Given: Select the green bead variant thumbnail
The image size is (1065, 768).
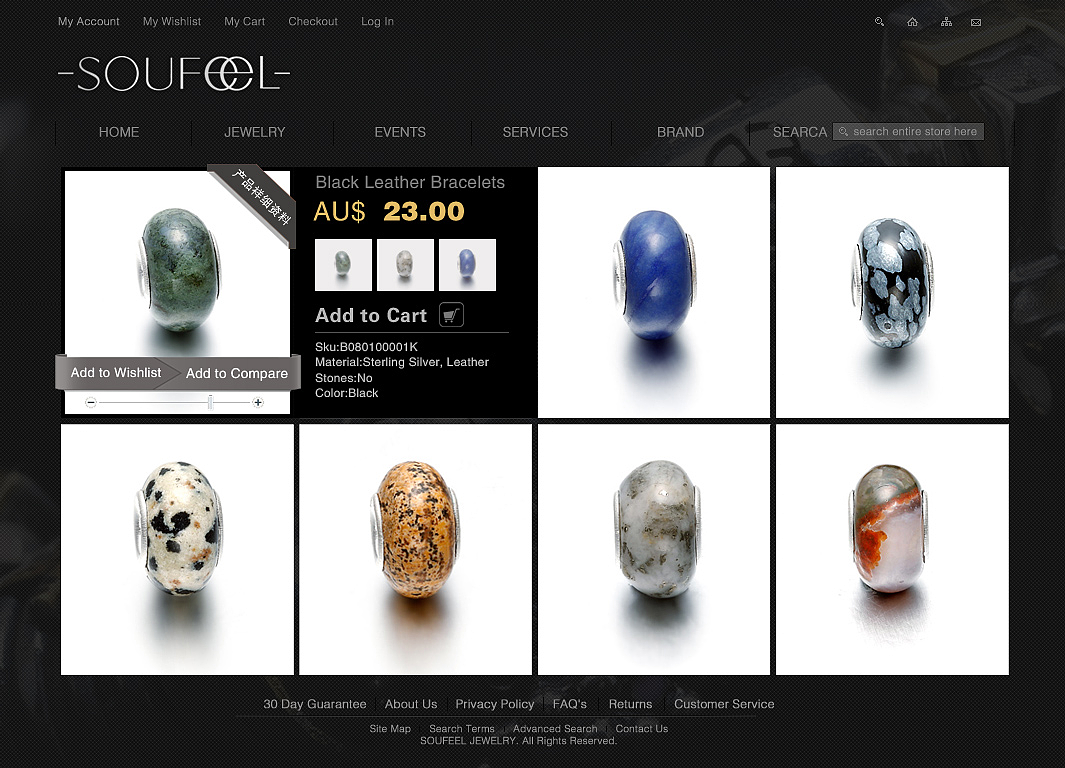Looking at the screenshot, I should 343,265.
